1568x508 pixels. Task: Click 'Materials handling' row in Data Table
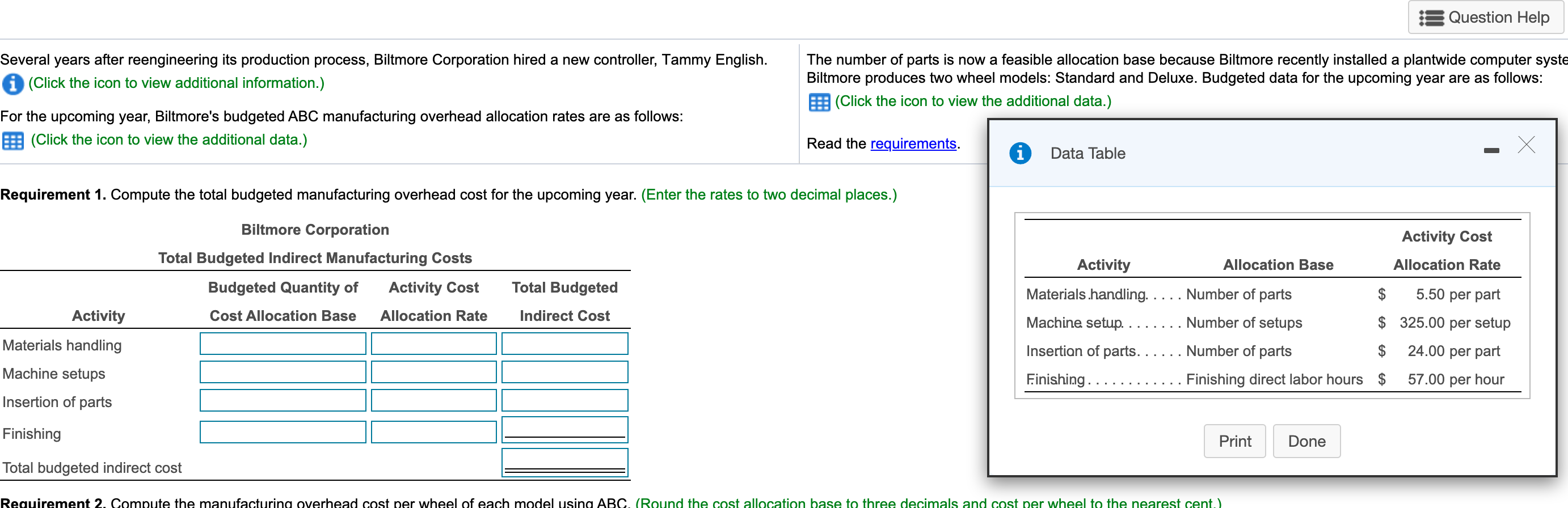click(x=1086, y=294)
